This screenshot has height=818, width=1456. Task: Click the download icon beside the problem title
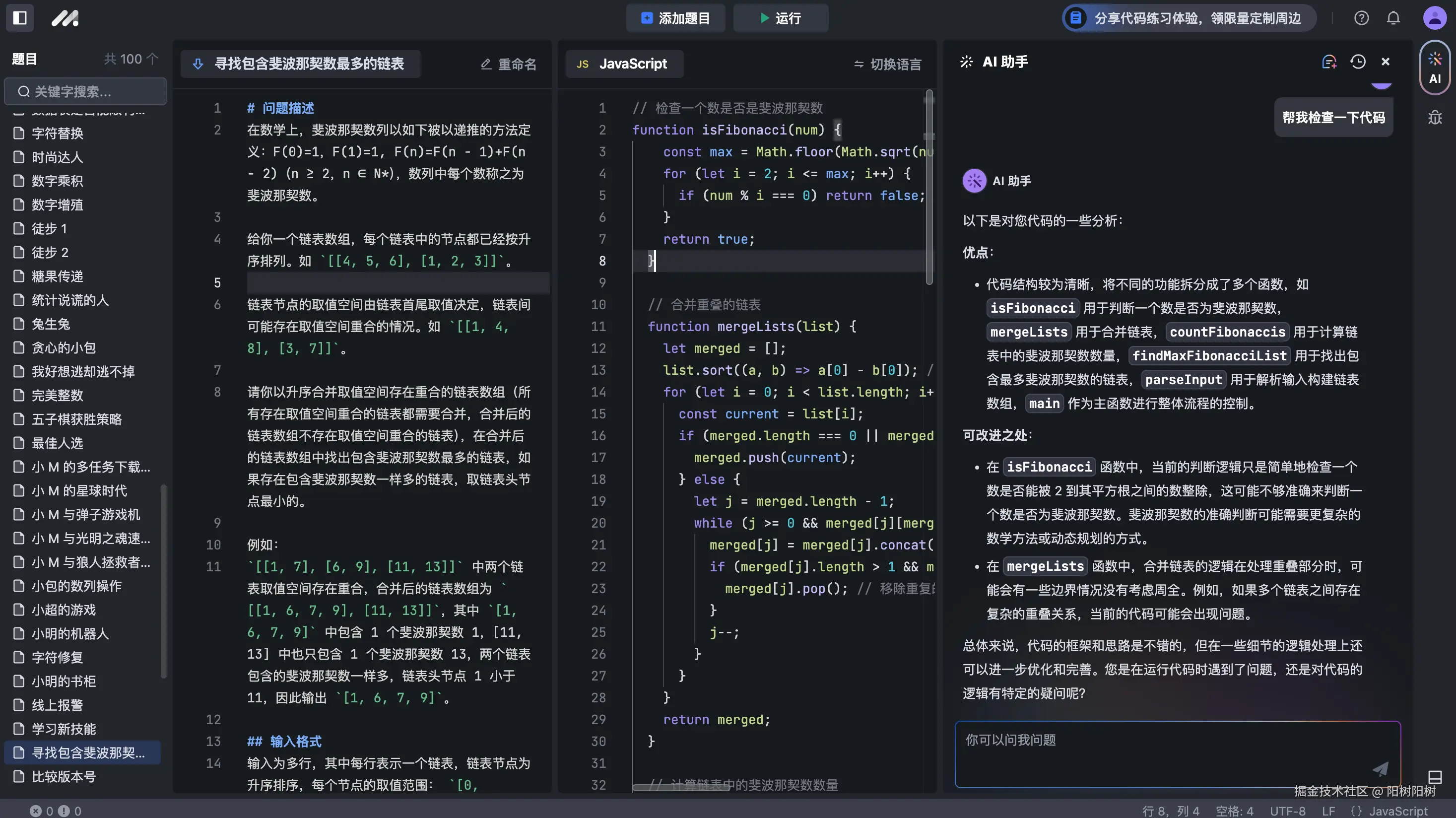coord(198,64)
